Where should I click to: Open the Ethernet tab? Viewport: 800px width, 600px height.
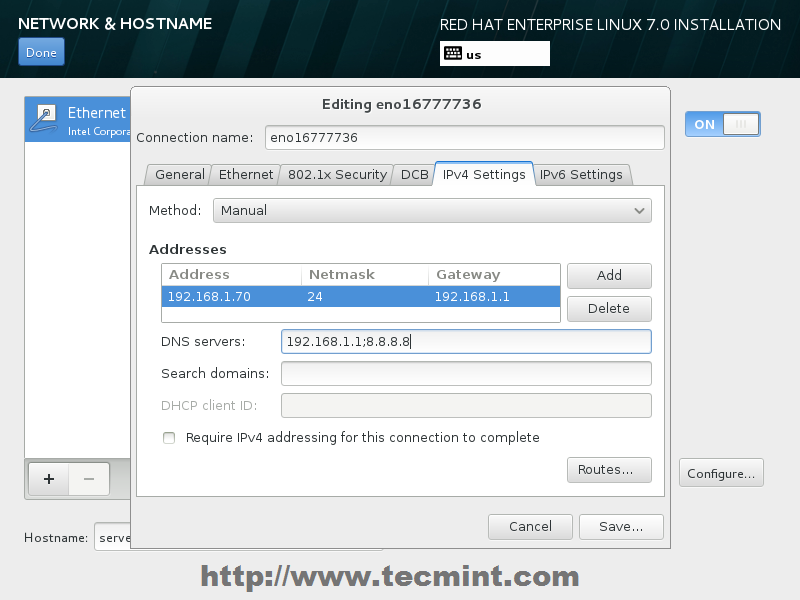pyautogui.click(x=245, y=174)
